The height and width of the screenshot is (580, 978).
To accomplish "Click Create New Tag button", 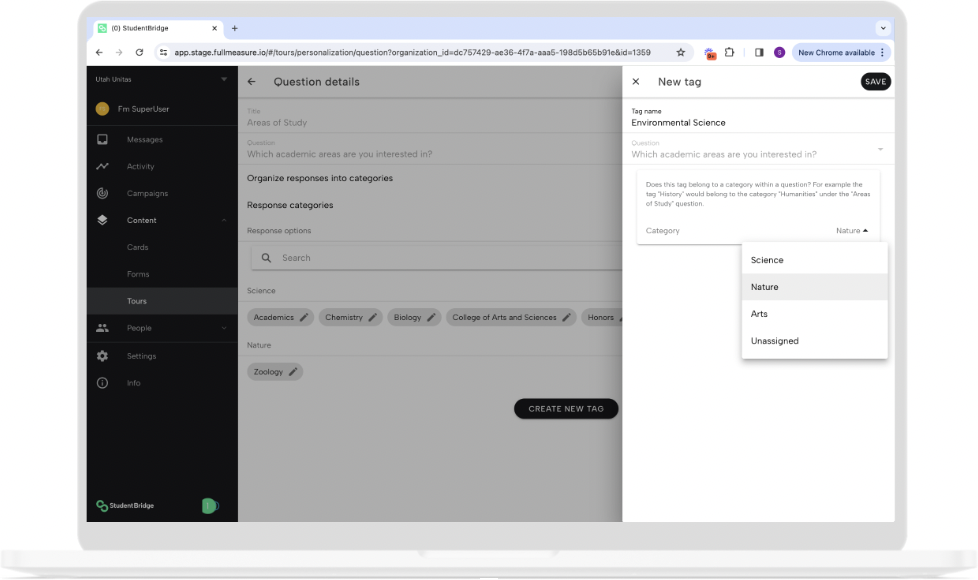I will coord(566,409).
